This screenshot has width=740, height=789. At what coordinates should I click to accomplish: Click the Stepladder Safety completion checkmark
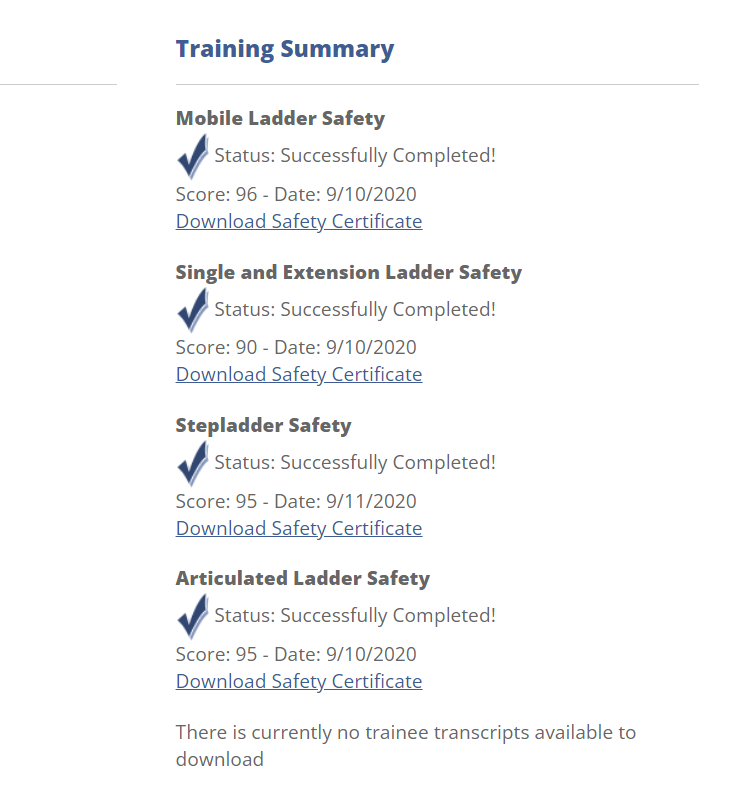[192, 463]
